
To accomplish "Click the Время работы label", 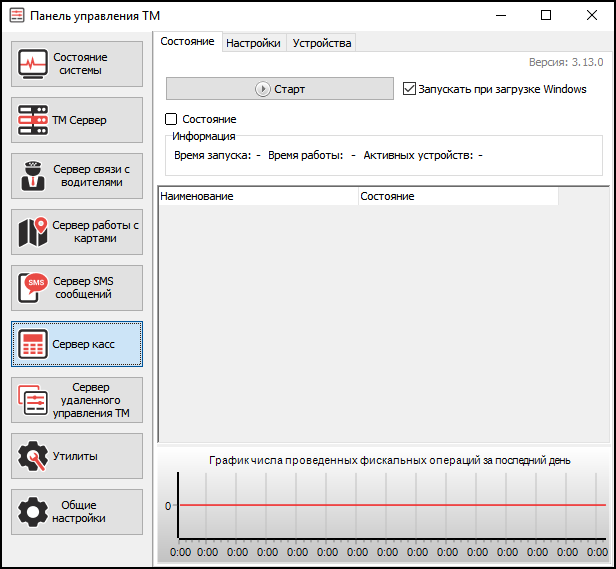I will point(306,155).
